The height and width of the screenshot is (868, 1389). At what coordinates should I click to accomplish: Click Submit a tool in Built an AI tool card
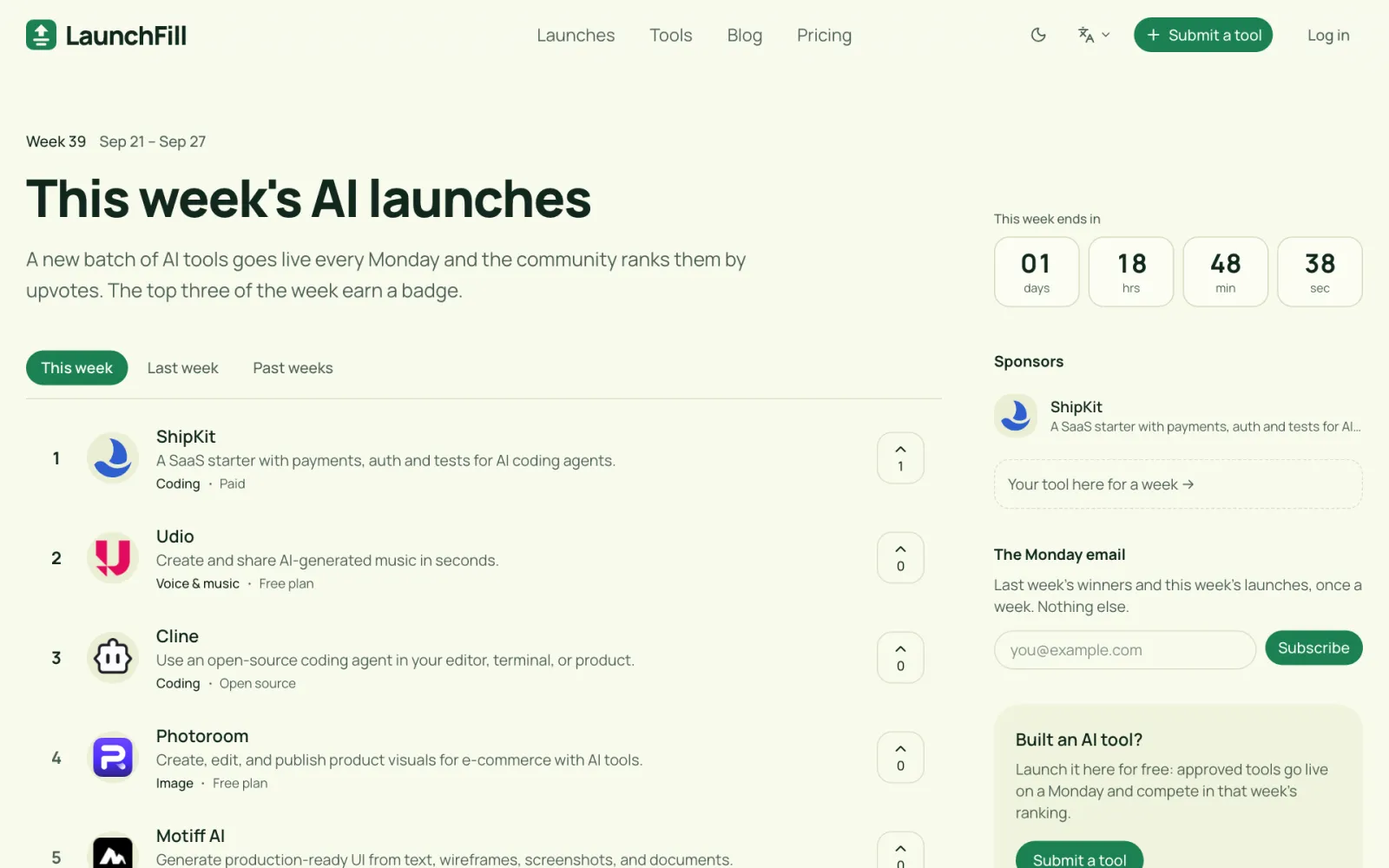click(1079, 856)
